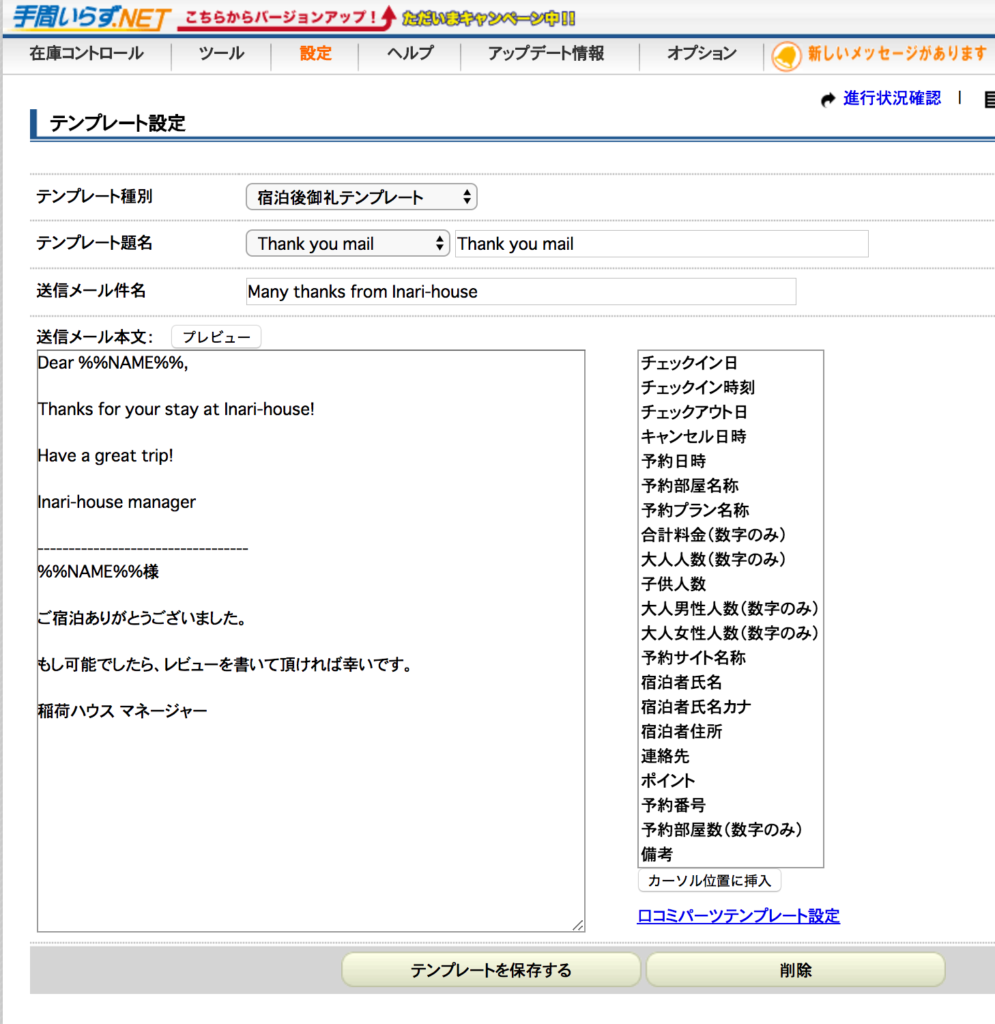Click the mail body text area
Viewport: 995px width, 1024px height.
click(310, 800)
